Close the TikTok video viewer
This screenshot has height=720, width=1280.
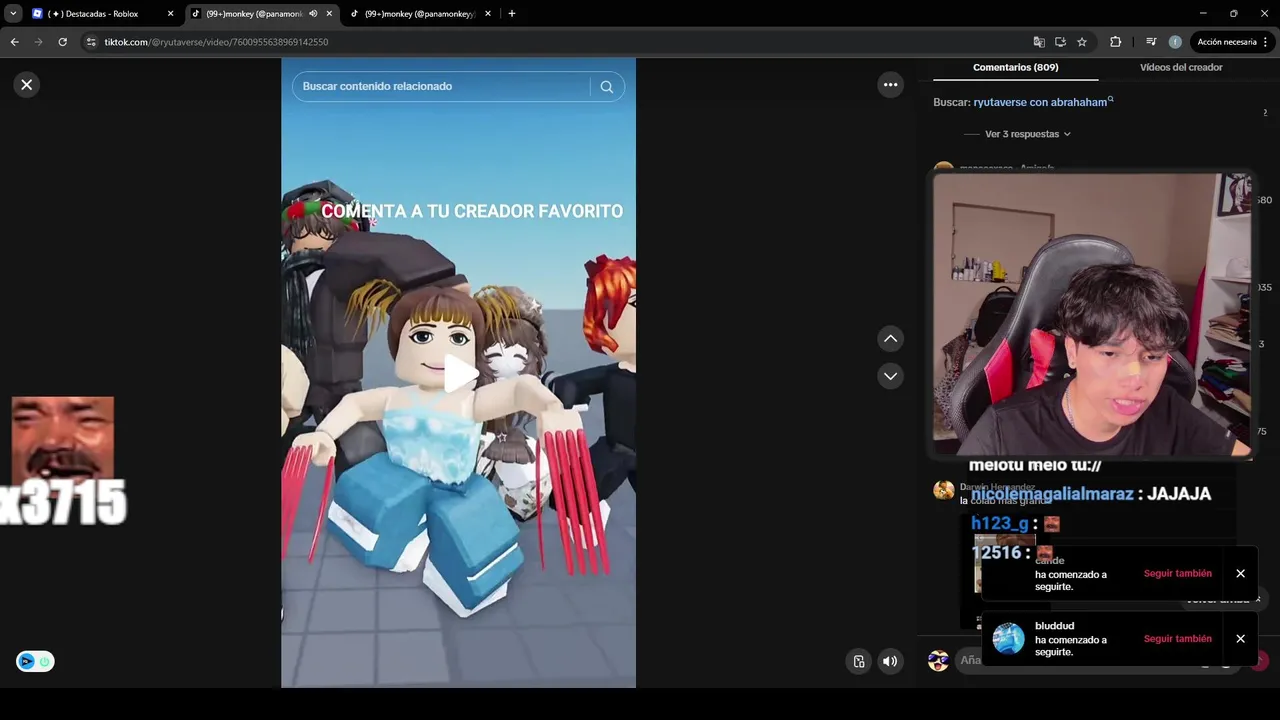click(27, 85)
